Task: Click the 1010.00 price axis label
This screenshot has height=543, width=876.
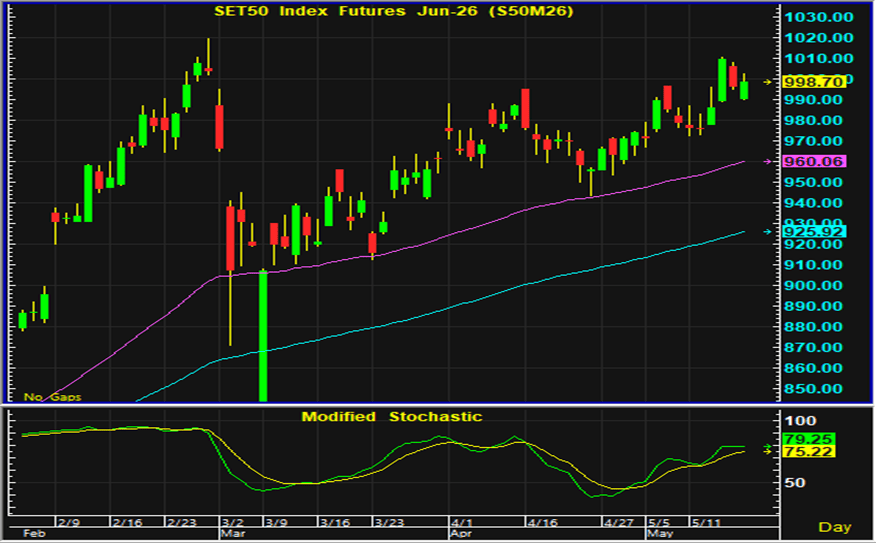Action: [819, 59]
